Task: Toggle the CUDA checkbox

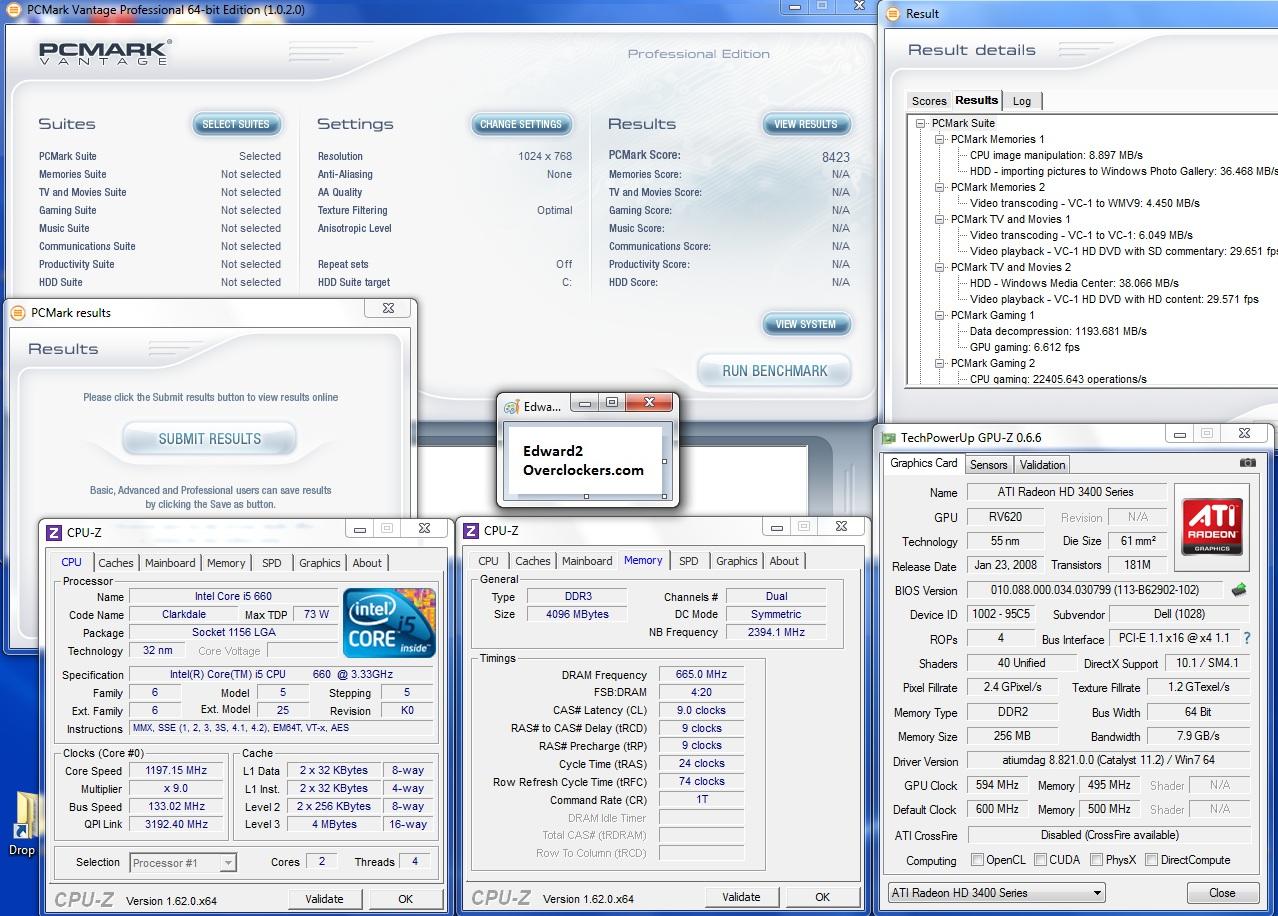Action: [x=1041, y=860]
